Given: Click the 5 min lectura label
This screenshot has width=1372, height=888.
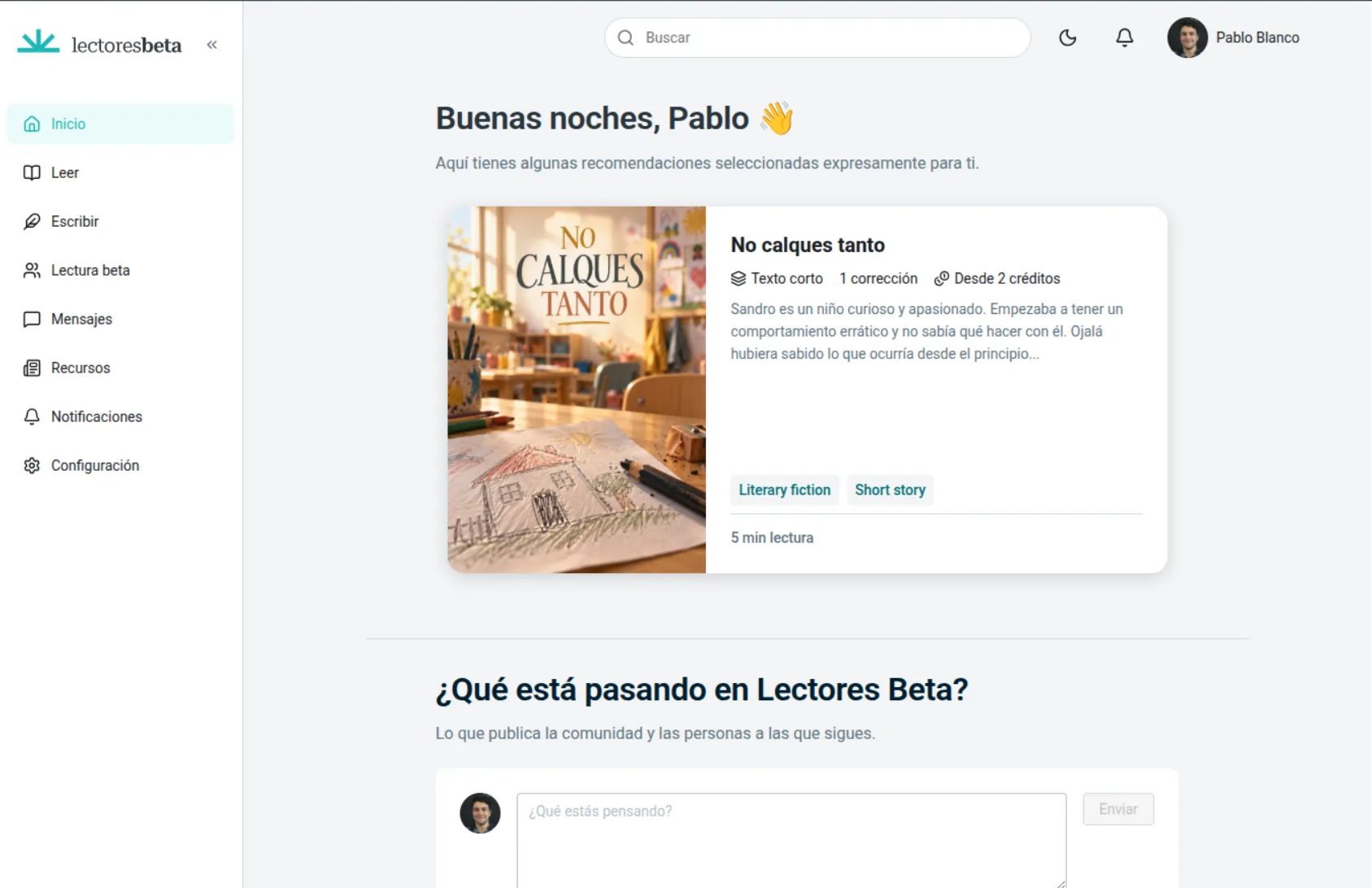Looking at the screenshot, I should [x=772, y=538].
